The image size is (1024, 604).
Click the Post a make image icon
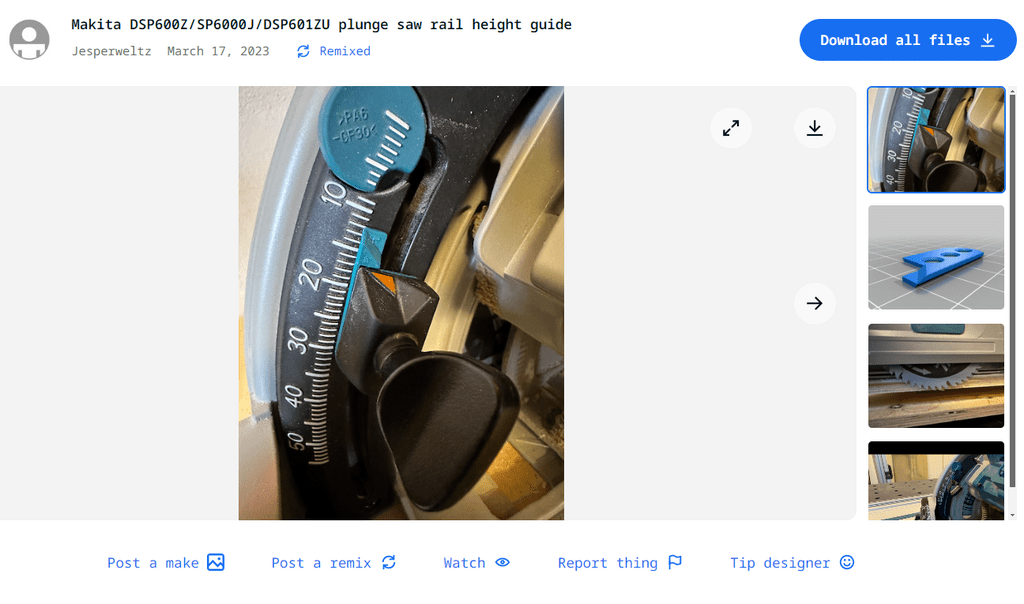[x=216, y=562]
